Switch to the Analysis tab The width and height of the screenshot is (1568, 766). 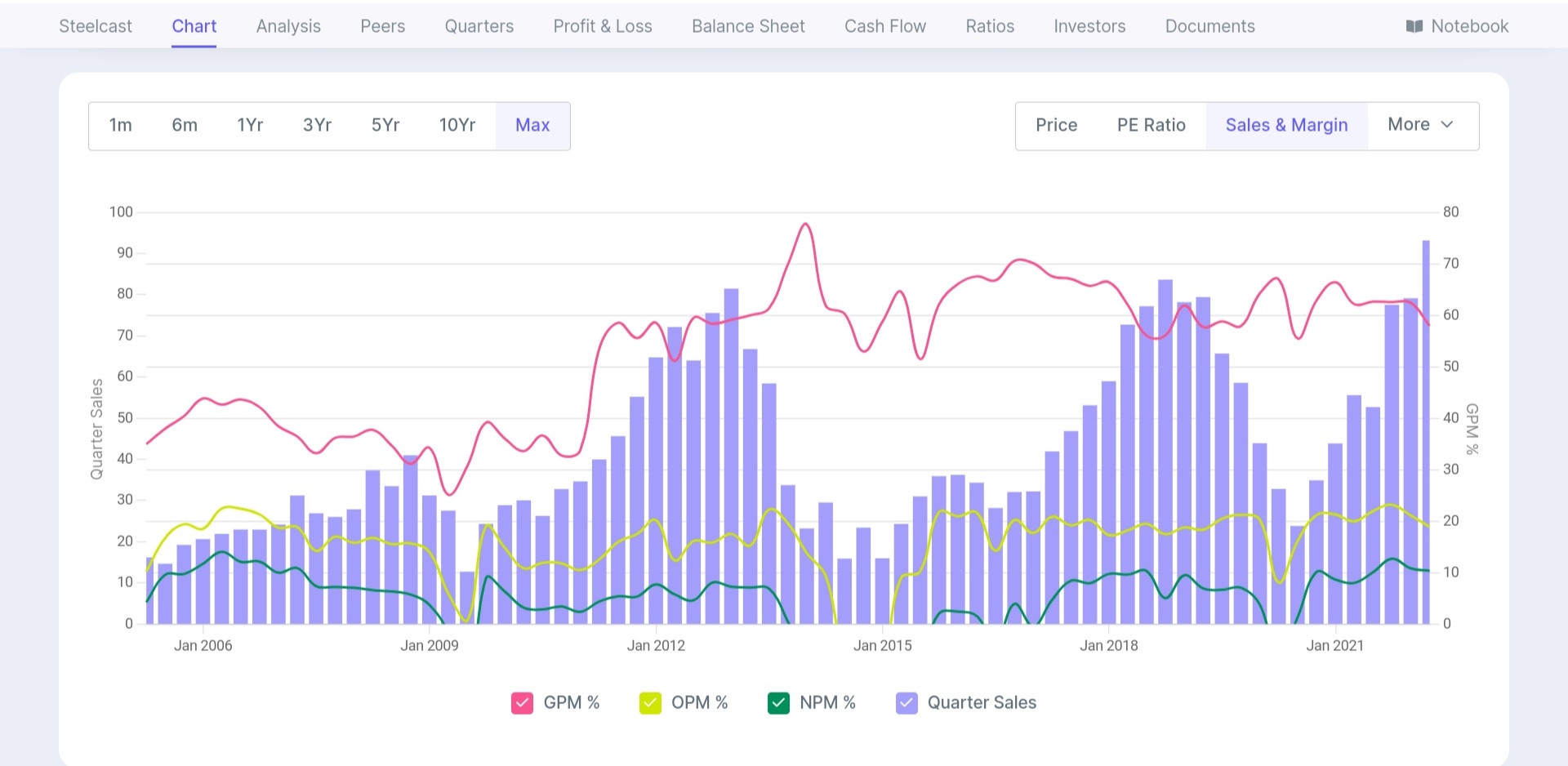(x=288, y=26)
